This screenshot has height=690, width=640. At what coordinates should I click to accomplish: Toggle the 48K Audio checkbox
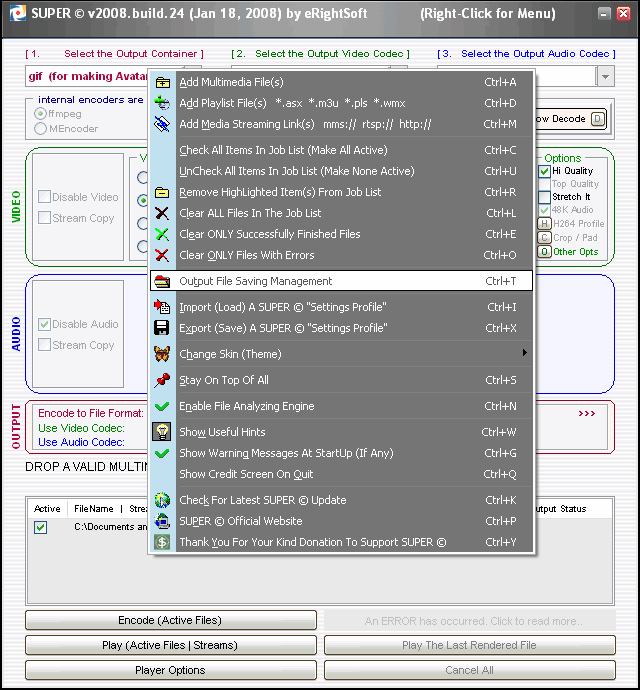[544, 210]
